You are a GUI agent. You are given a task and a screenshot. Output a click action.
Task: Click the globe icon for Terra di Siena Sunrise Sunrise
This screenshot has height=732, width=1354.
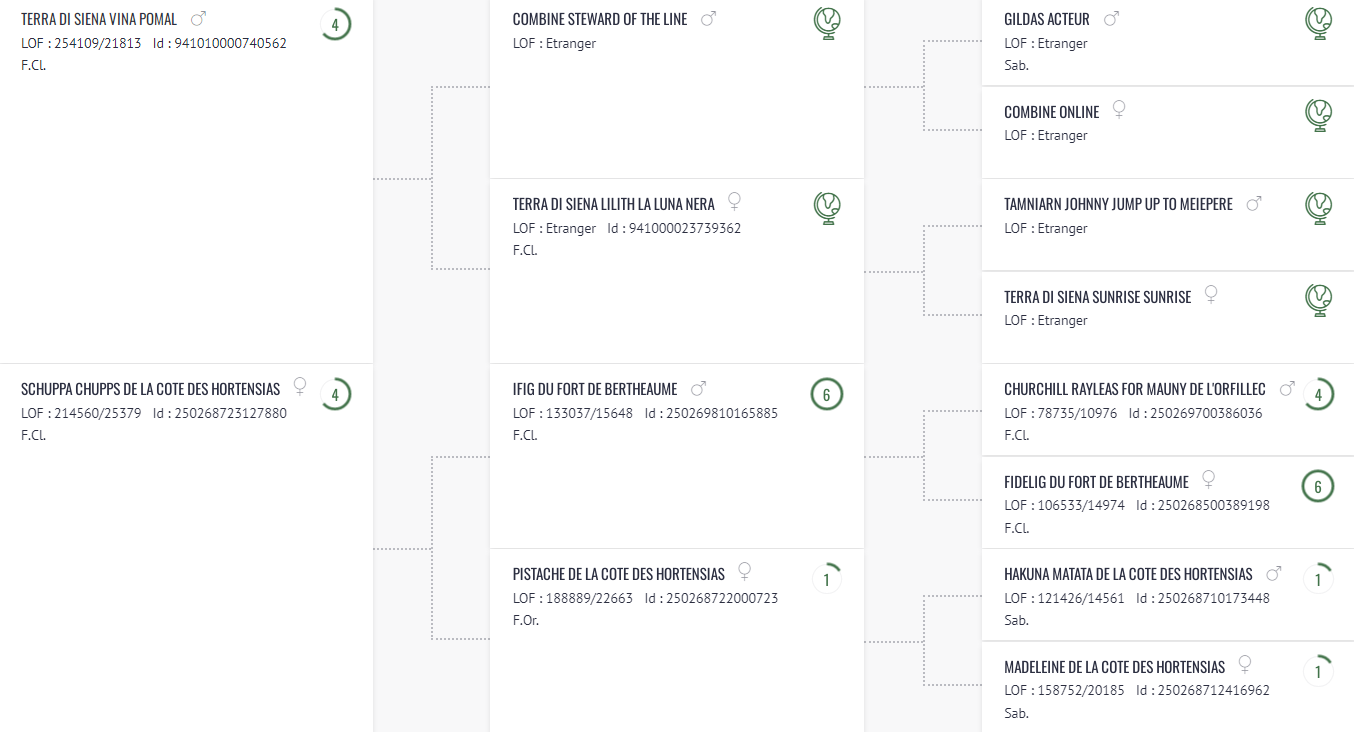tap(1318, 301)
